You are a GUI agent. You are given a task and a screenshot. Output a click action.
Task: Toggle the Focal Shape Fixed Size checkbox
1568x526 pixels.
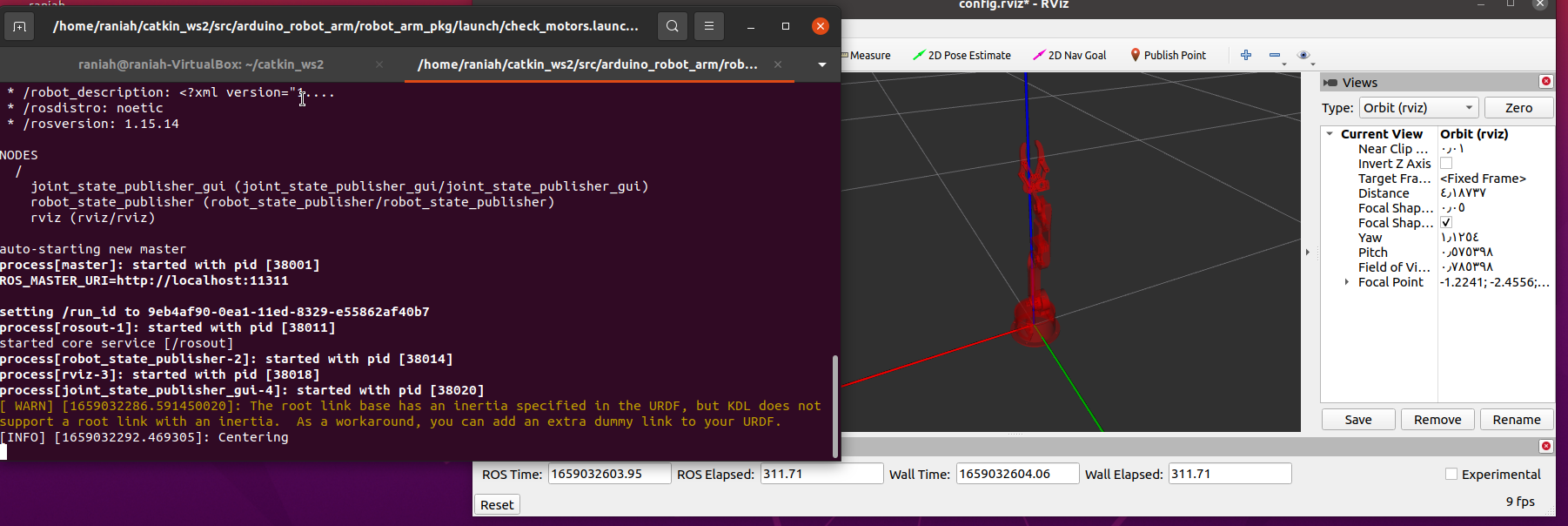tap(1446, 222)
